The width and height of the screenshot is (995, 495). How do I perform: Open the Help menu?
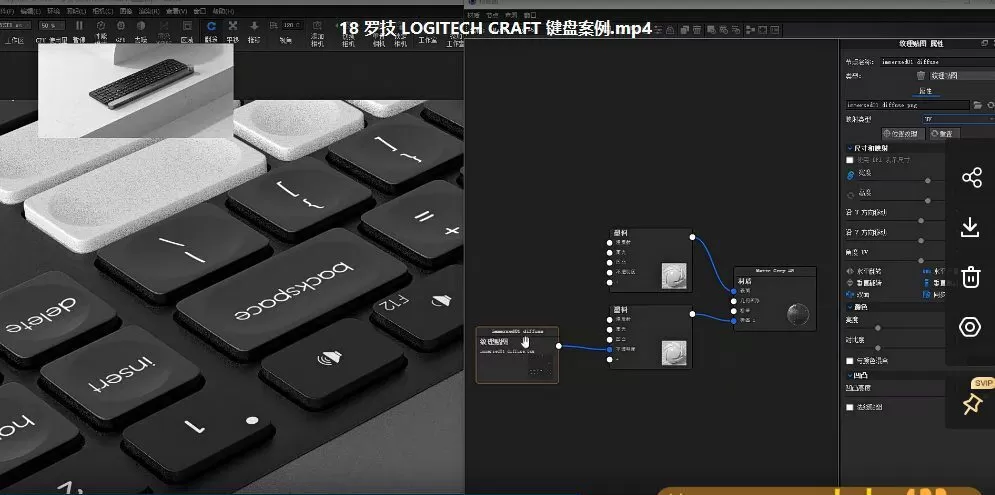[222, 11]
